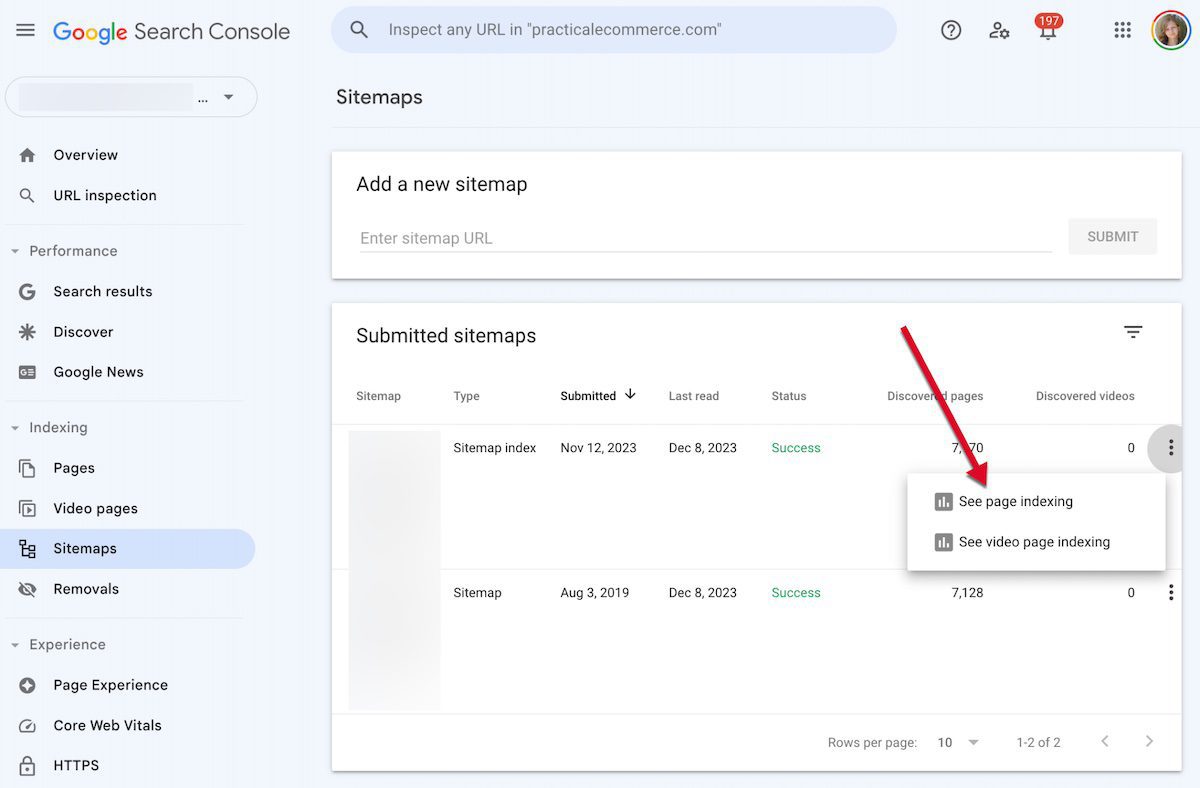This screenshot has width=1200, height=788.
Task: Select See video page indexing
Action: tap(1036, 542)
